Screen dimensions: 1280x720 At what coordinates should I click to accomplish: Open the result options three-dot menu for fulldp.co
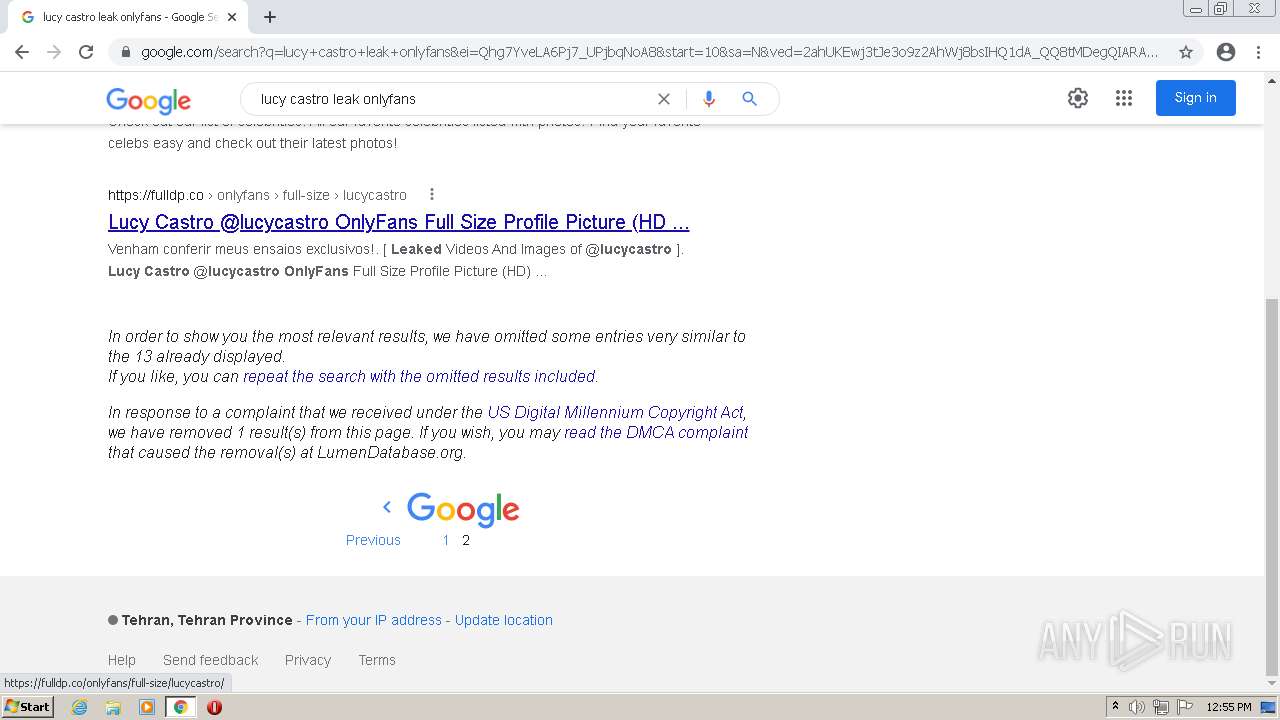[432, 195]
